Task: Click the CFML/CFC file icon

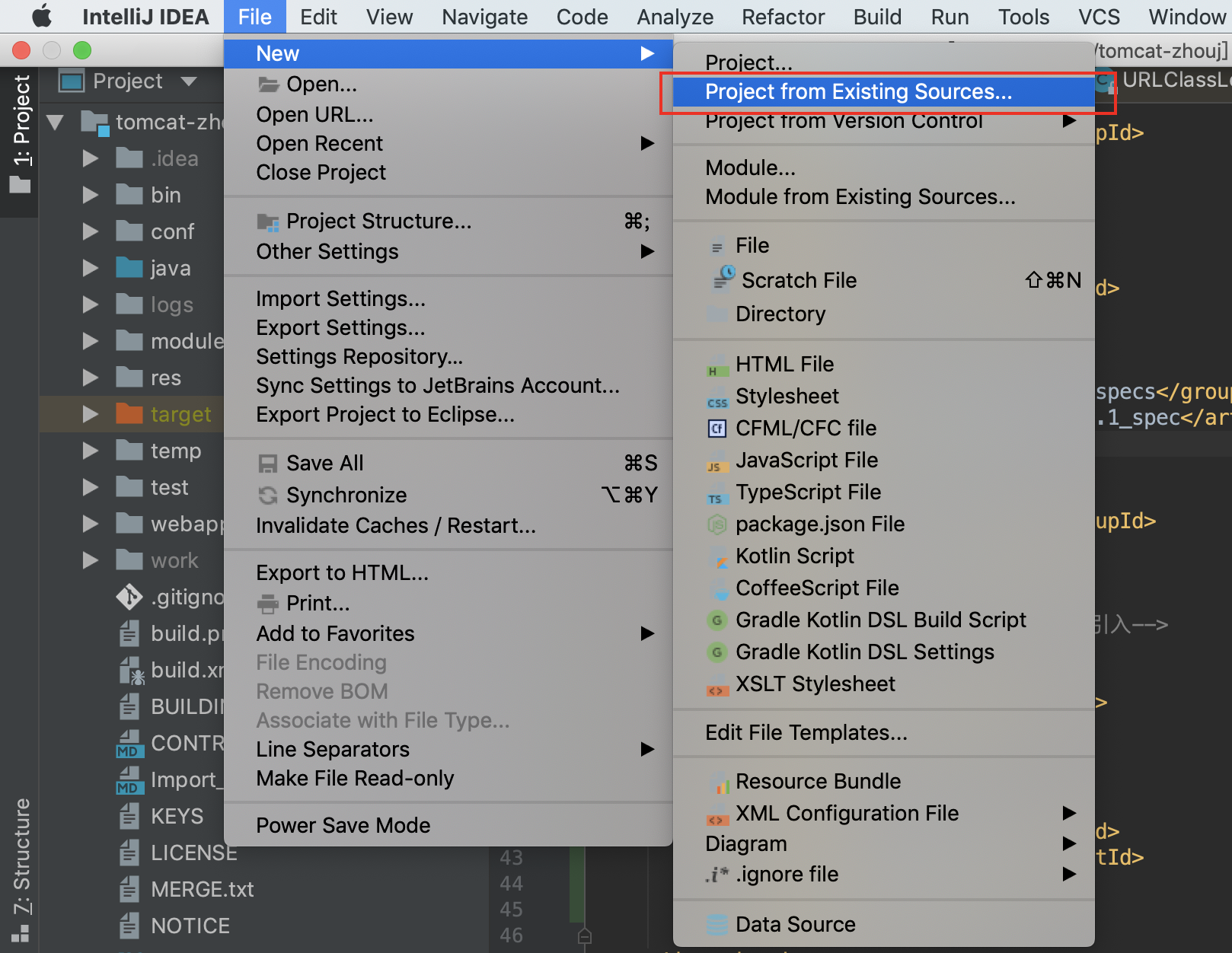Action: (717, 429)
